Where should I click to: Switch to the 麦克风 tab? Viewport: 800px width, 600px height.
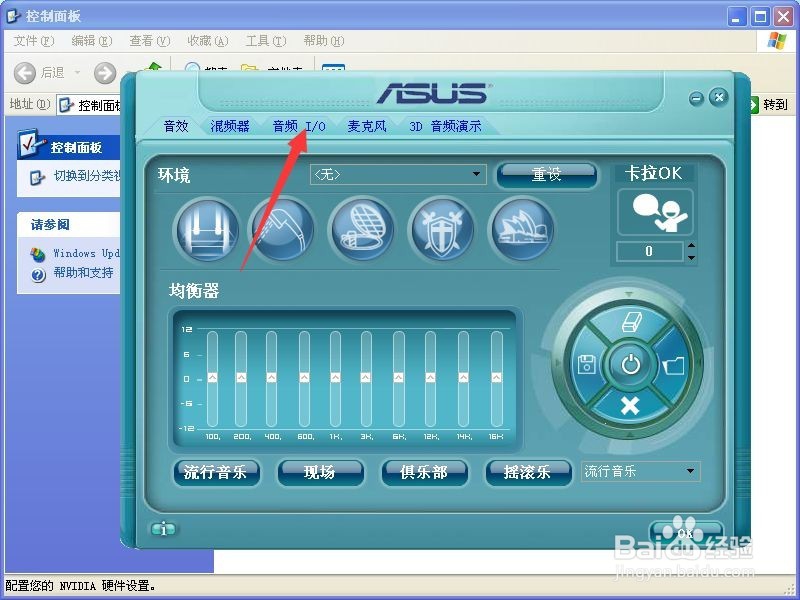pos(367,126)
